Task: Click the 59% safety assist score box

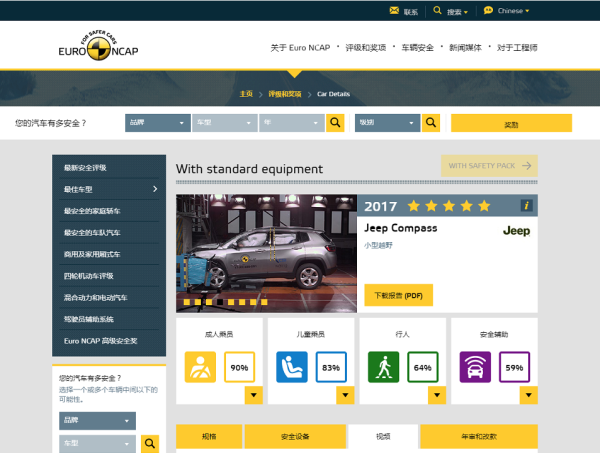Action: click(x=514, y=367)
